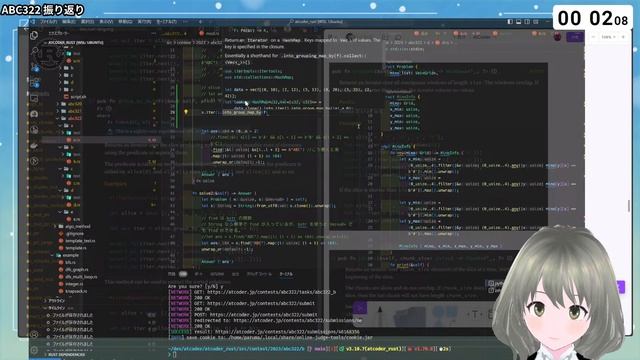Open the Source Control view icon

click(x=34, y=67)
